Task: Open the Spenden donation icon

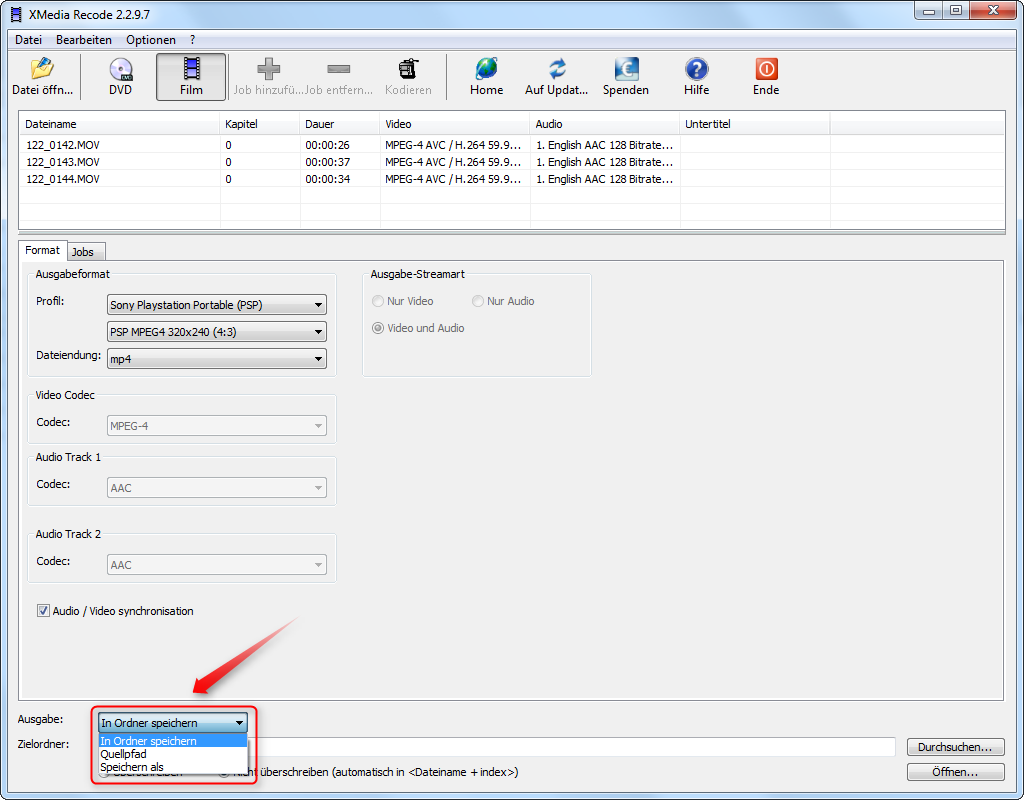Action: [625, 70]
